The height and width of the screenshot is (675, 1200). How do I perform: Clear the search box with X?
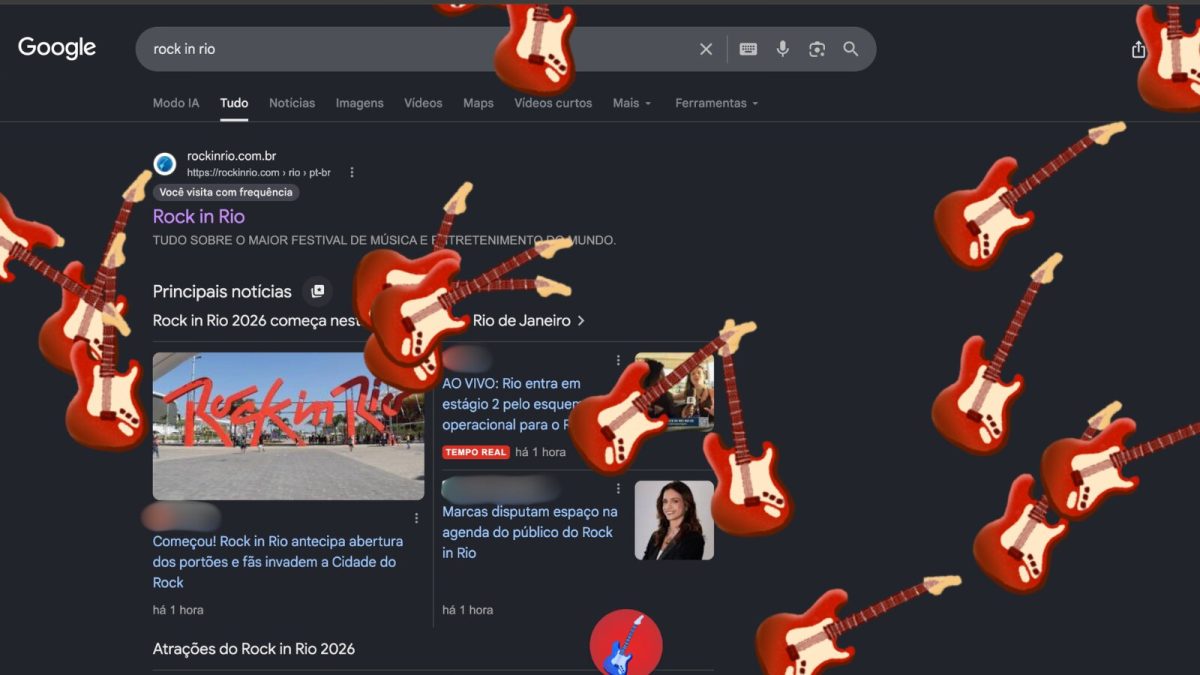point(706,49)
